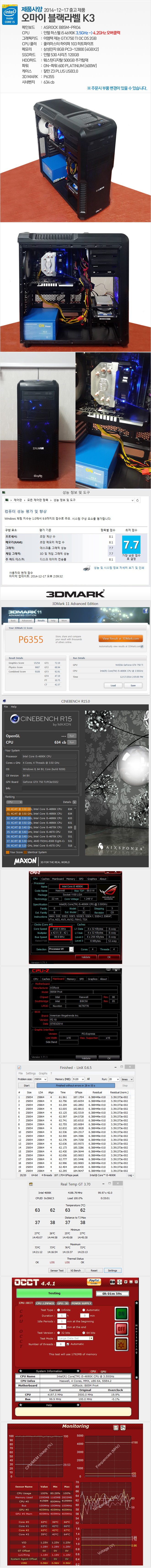Image resolution: width=151 pixels, height=1568 pixels.
Task: Click the PayPal Donate button in OCCT
Action: 94,1282
